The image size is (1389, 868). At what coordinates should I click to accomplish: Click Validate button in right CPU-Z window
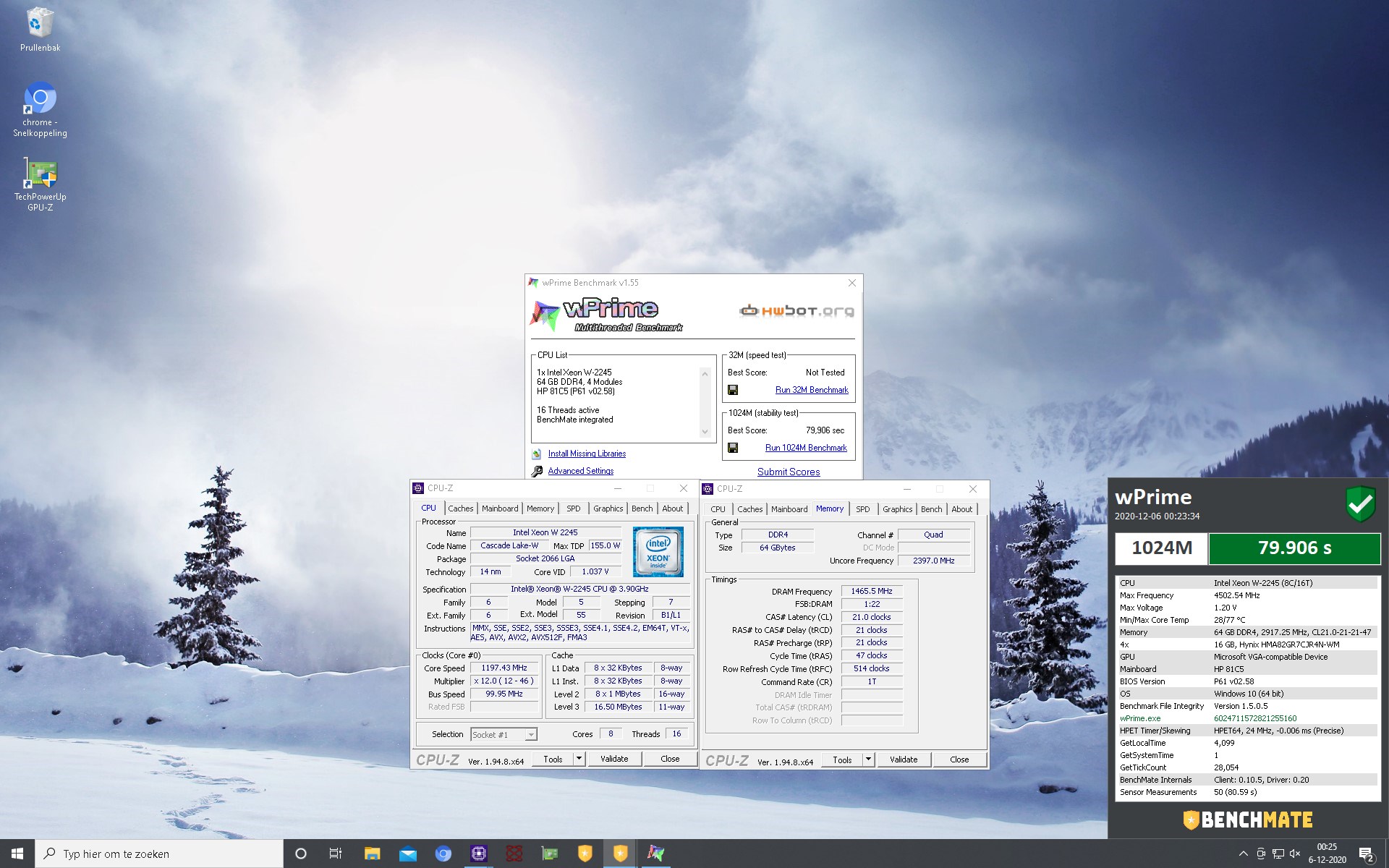click(904, 759)
